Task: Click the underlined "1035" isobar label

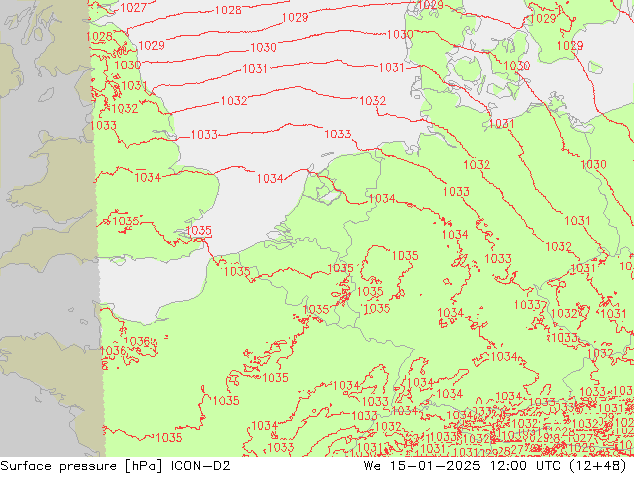Action: pyautogui.click(x=199, y=231)
